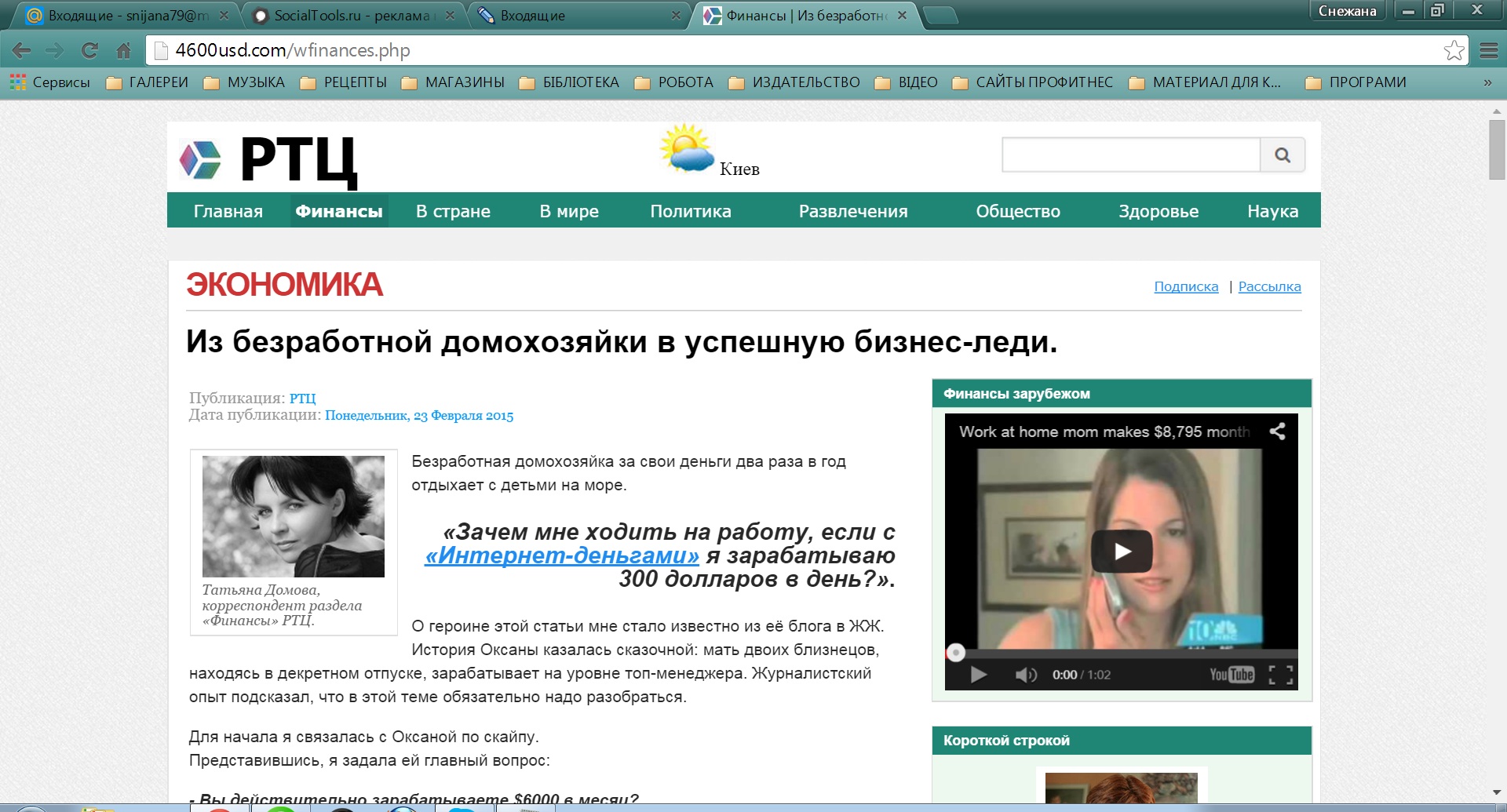Click the address bar URL

[293, 50]
